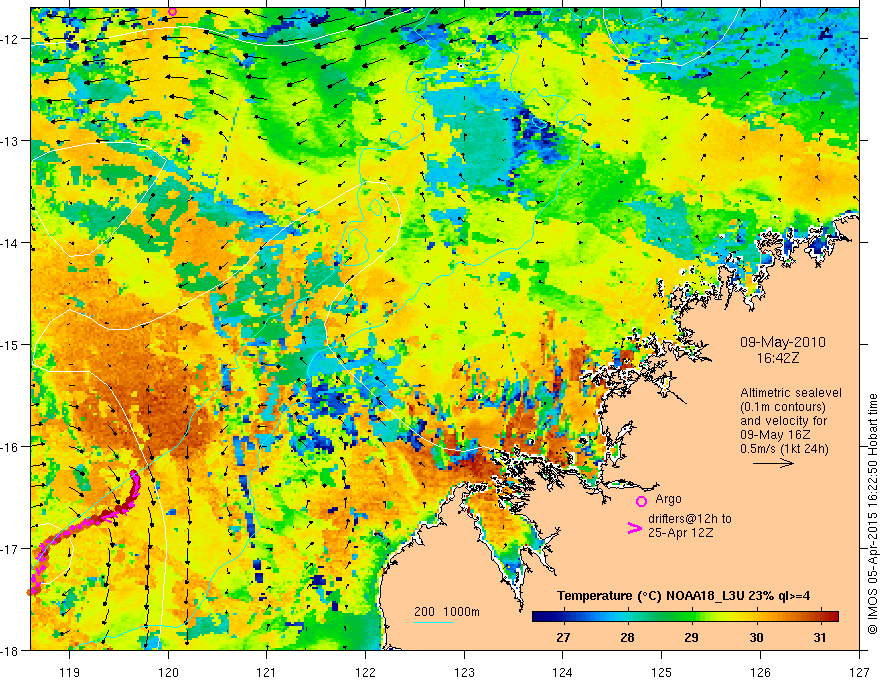
Task: Click the latitude axis label '-17'
Action: pyautogui.click(x=11, y=549)
